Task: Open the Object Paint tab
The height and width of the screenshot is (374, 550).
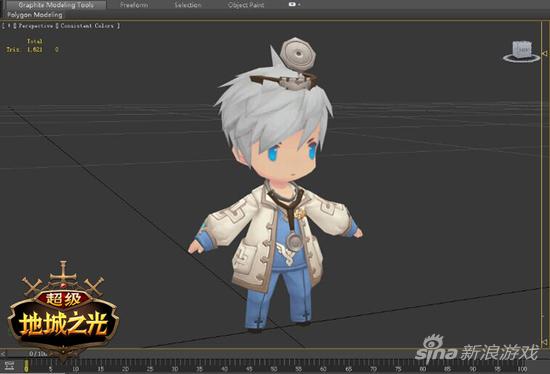Action: [246, 5]
